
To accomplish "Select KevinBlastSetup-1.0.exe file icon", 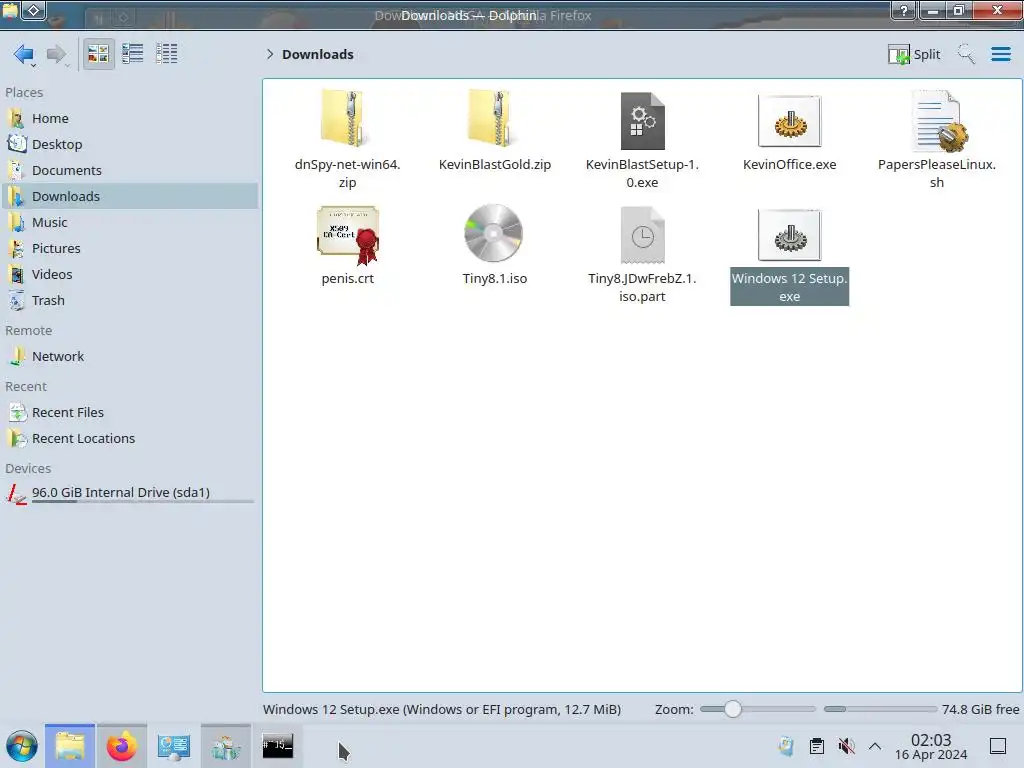I will [643, 121].
